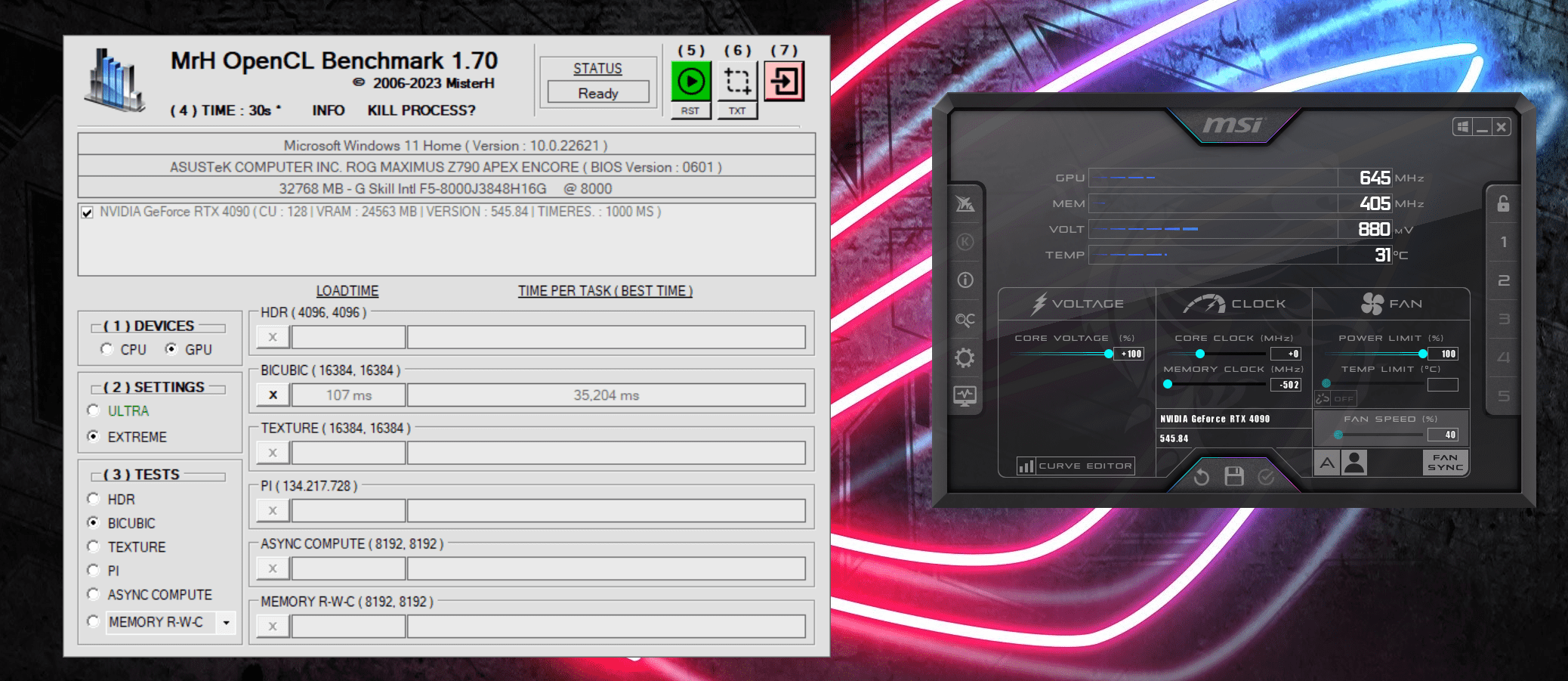Click the TXT export button

tap(737, 110)
